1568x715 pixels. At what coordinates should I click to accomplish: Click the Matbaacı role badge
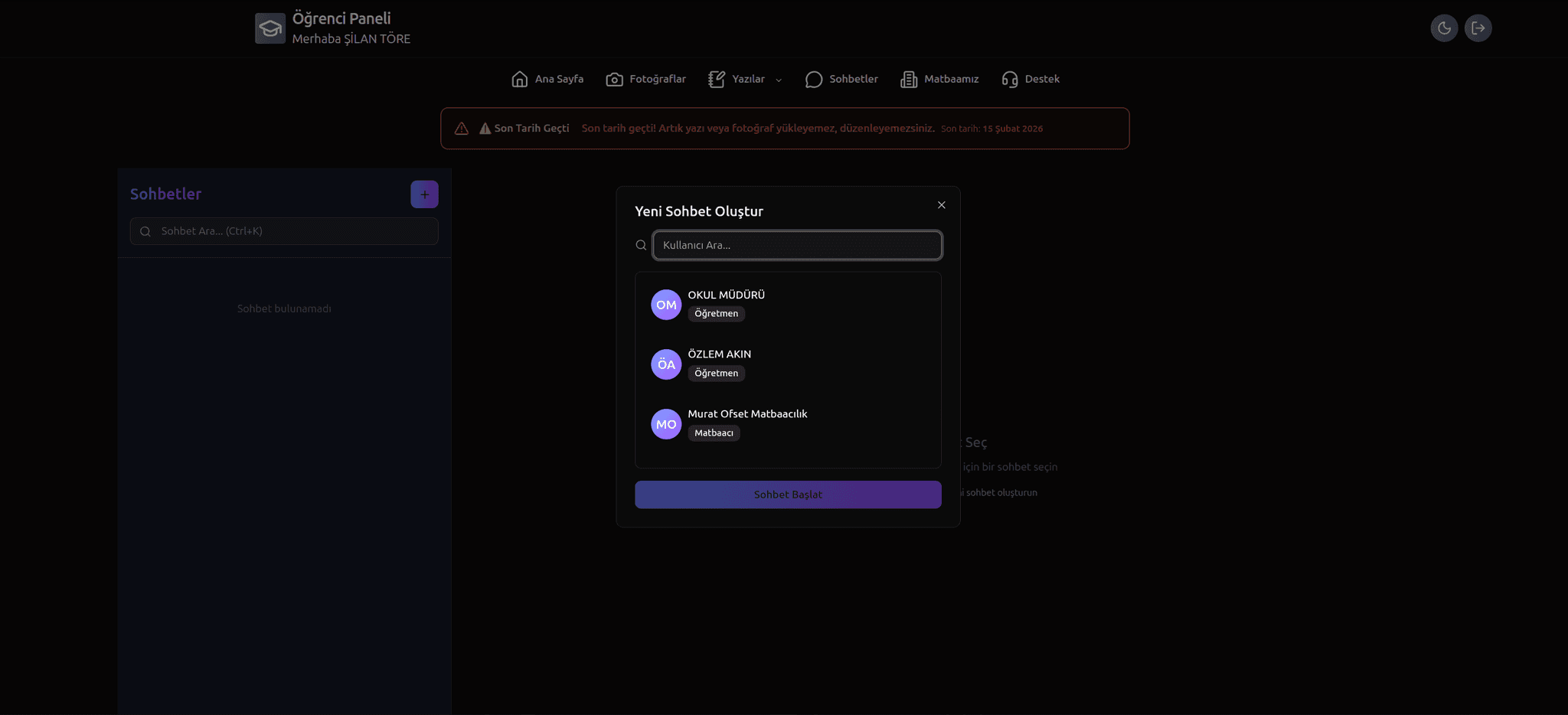coord(714,433)
